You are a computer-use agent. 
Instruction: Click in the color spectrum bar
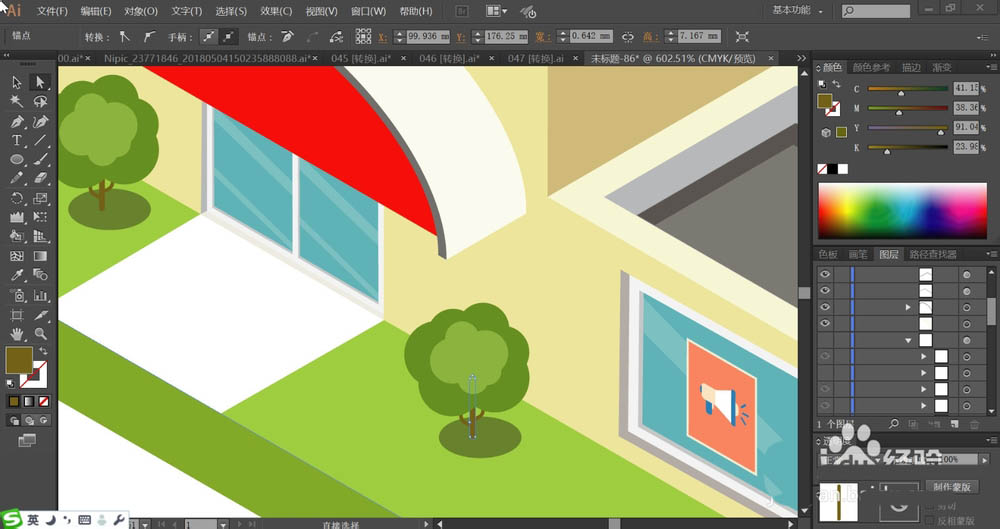click(902, 211)
